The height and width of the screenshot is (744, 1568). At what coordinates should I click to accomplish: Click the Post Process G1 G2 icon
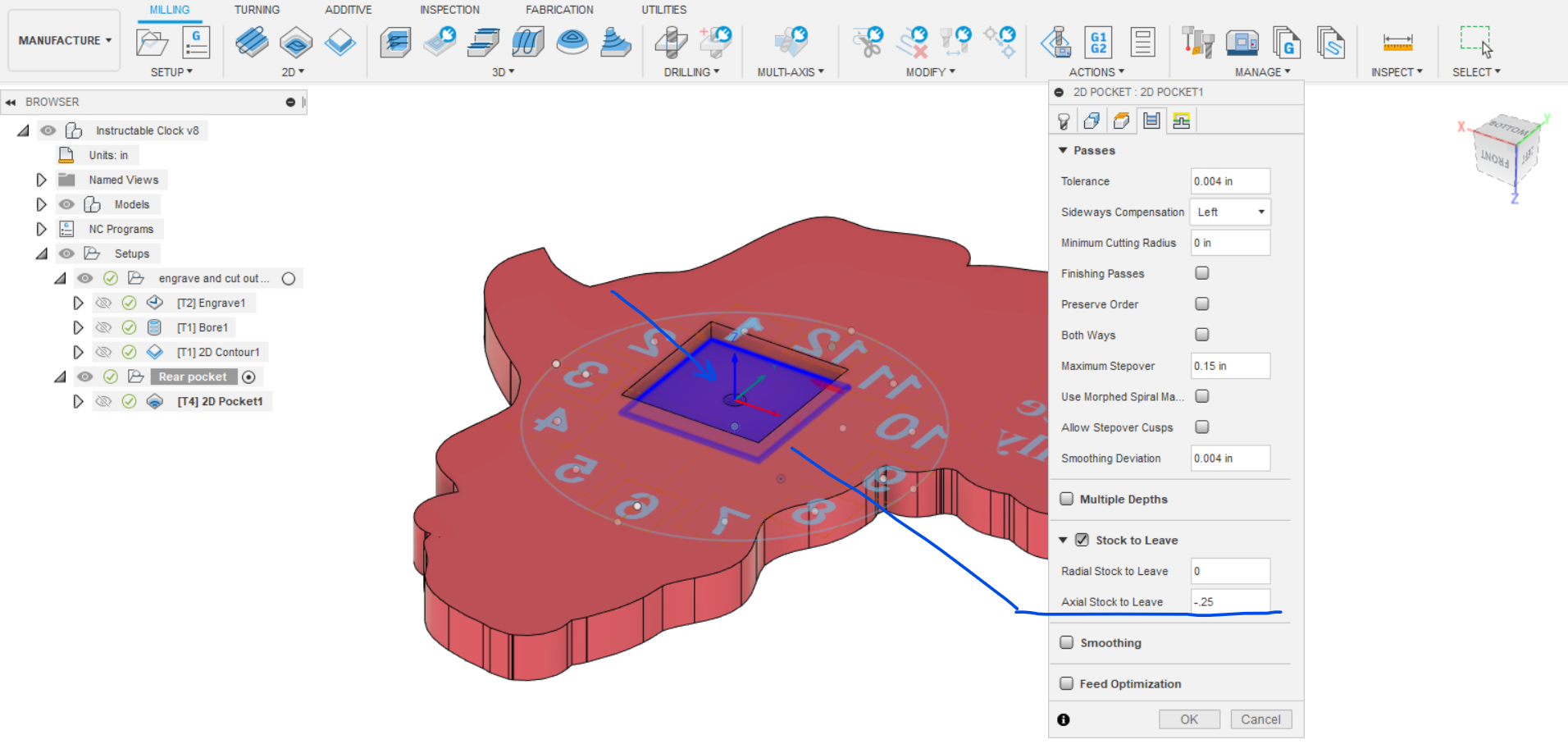tap(1099, 42)
